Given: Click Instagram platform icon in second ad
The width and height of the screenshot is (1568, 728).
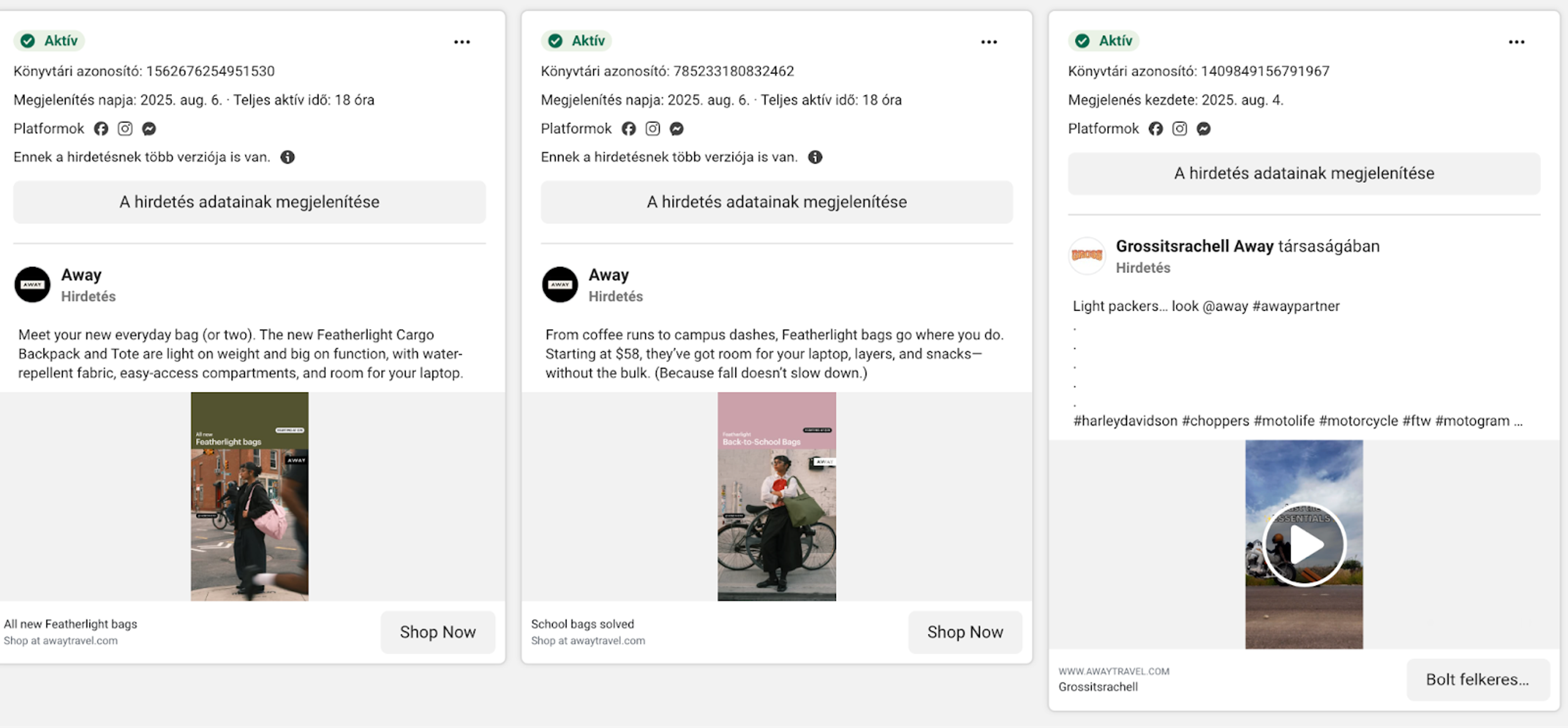Looking at the screenshot, I should tap(653, 129).
